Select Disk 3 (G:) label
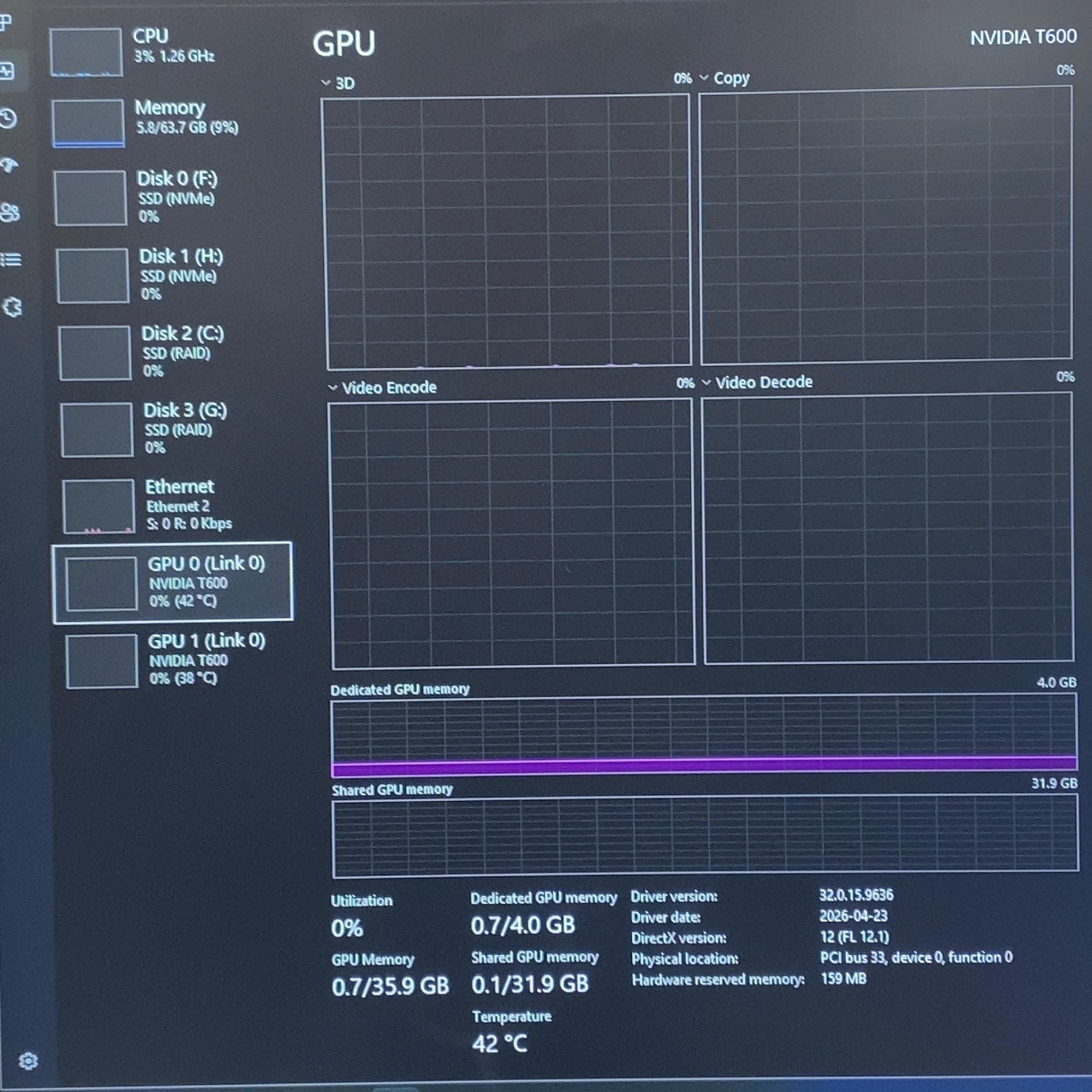 tap(185, 411)
